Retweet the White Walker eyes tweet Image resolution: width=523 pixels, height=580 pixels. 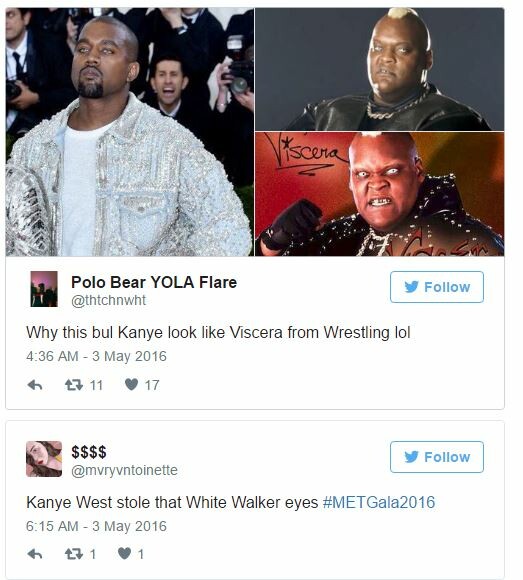(74, 554)
